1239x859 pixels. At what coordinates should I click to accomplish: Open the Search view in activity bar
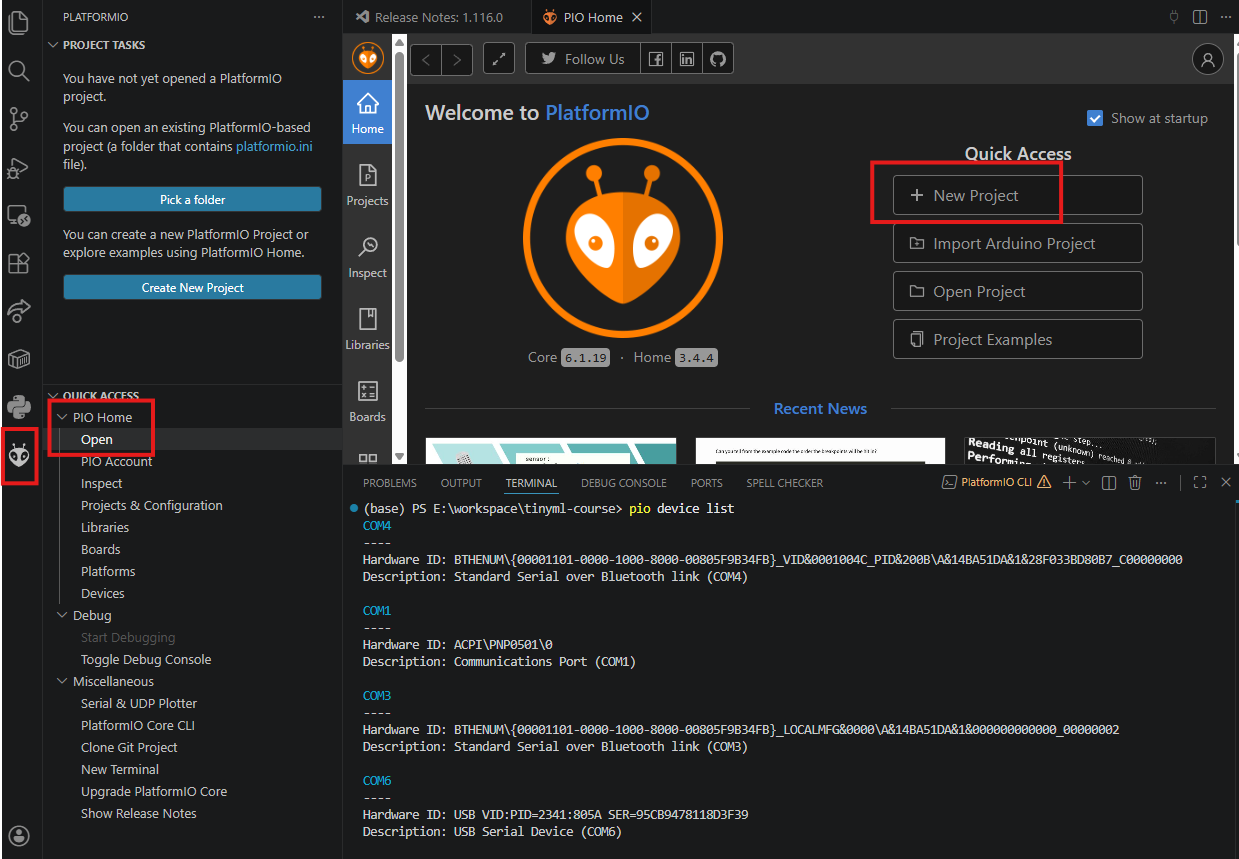19,71
